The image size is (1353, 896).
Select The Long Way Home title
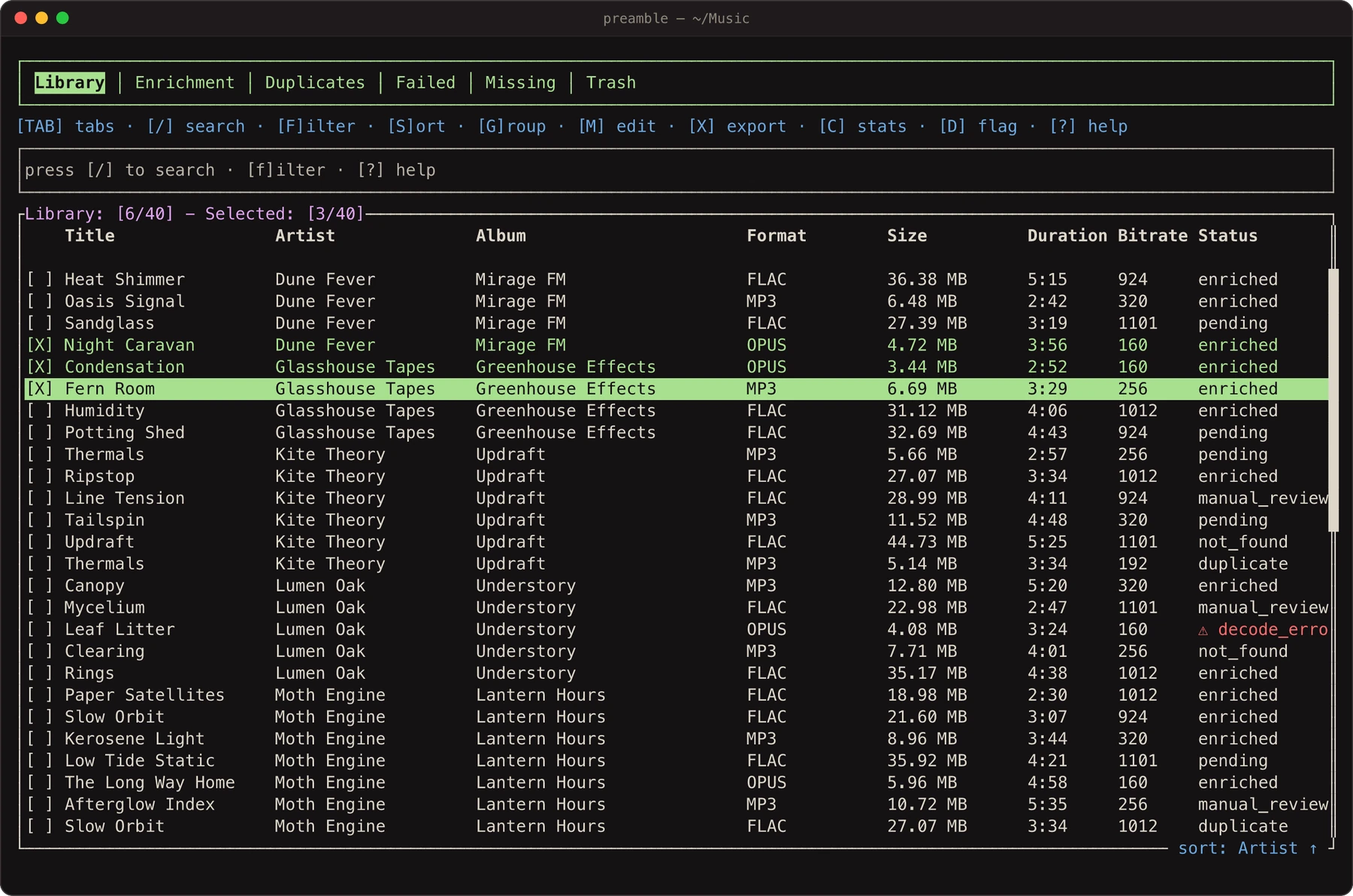coord(150,782)
